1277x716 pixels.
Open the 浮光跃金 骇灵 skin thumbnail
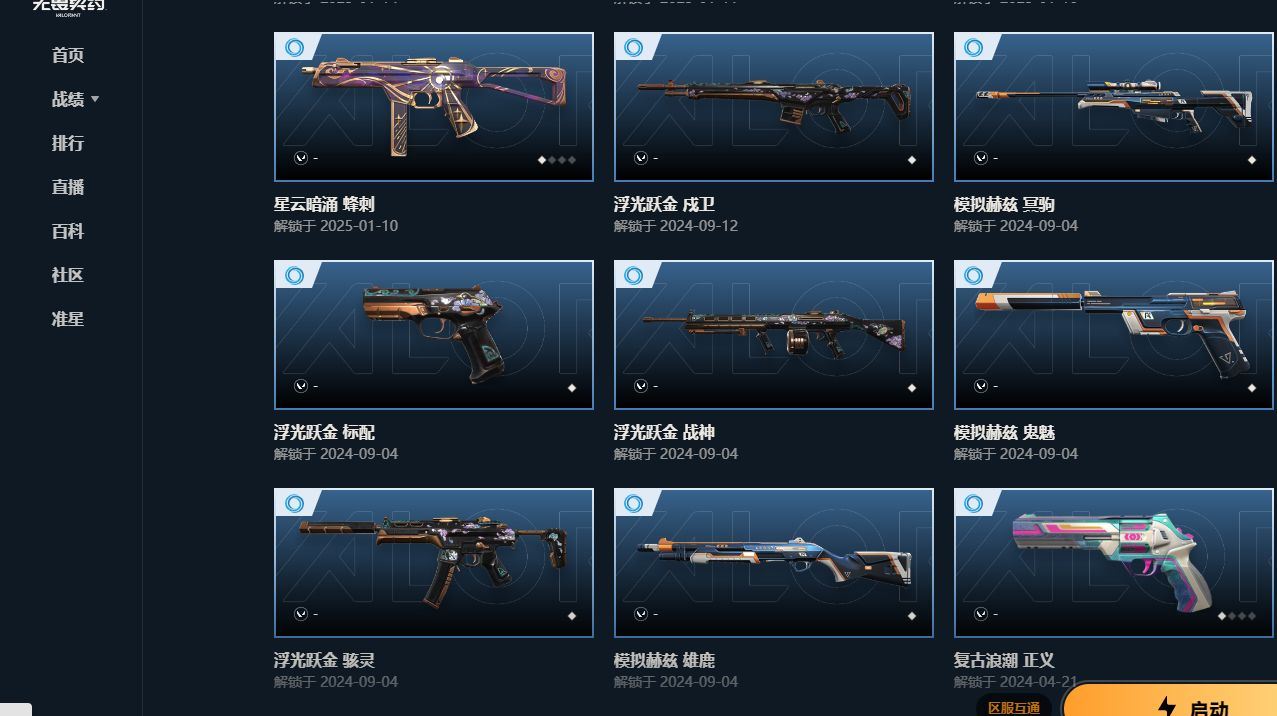pyautogui.click(x=434, y=563)
